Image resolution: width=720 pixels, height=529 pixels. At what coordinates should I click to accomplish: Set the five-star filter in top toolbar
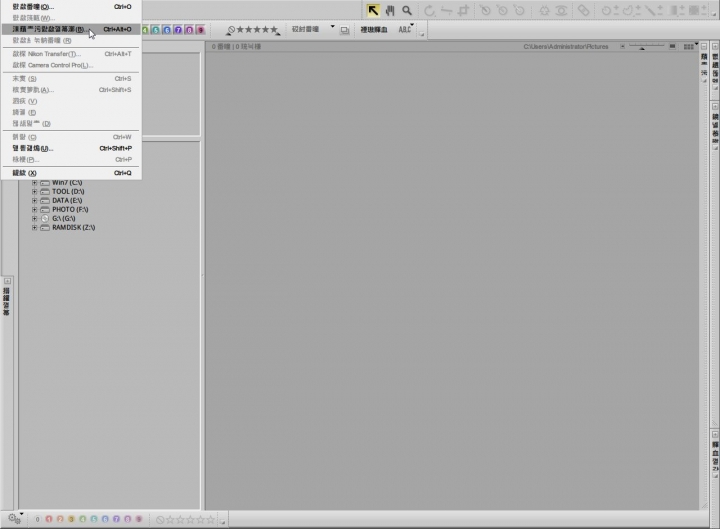click(274, 30)
